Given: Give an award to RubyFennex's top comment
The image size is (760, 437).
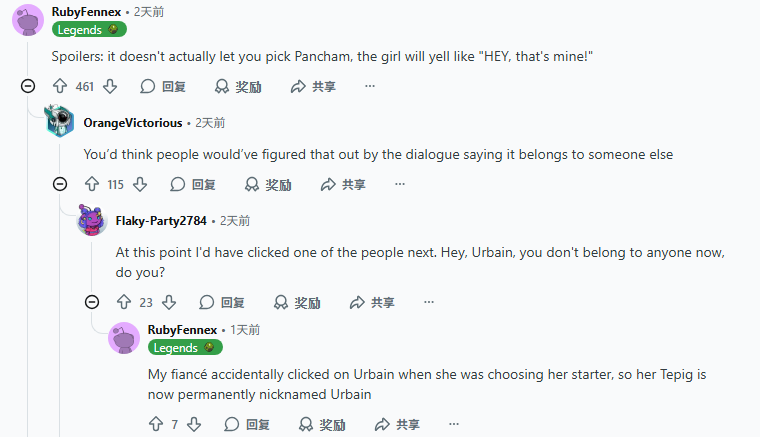Looking at the screenshot, I should pos(238,87).
